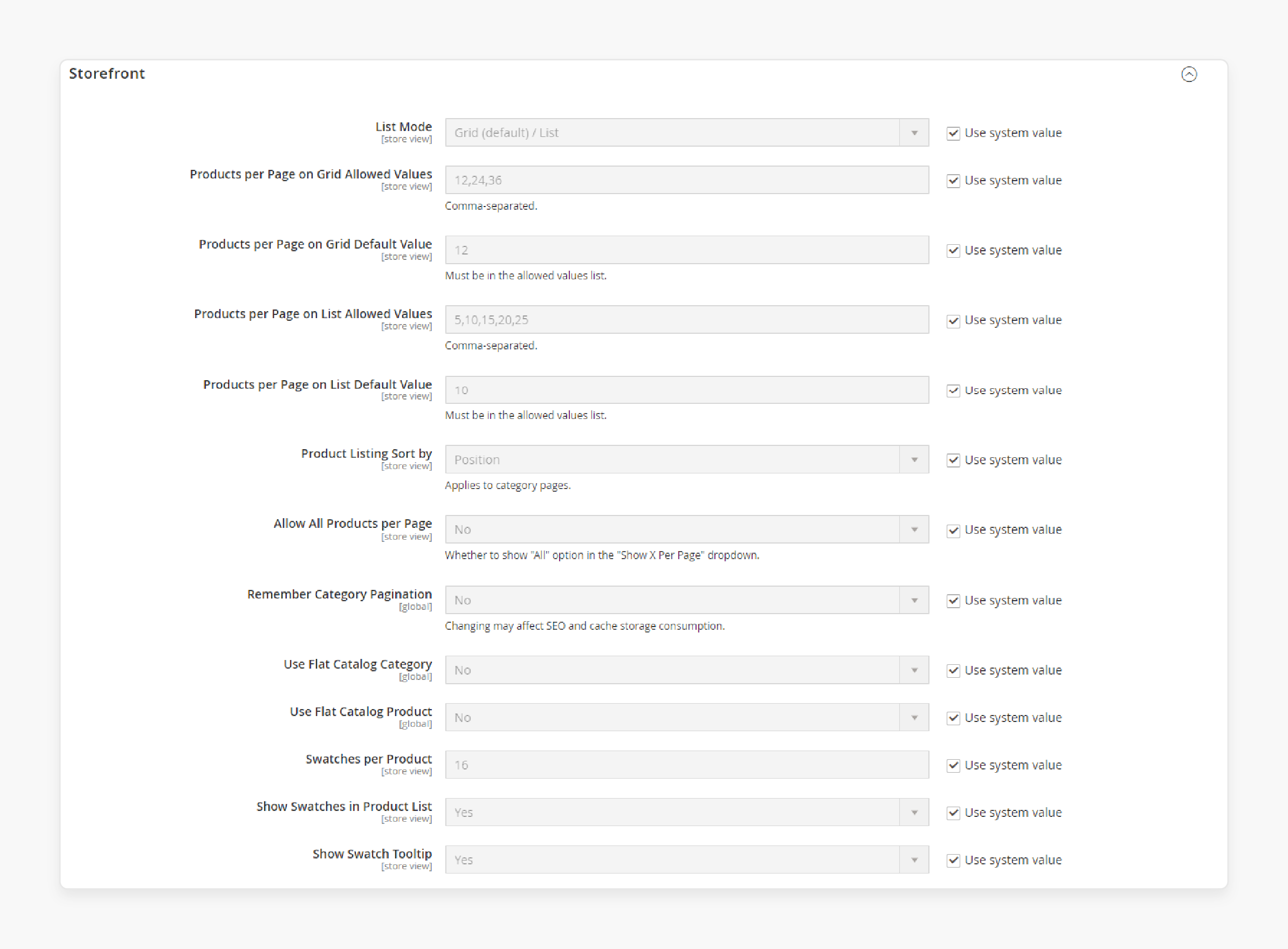Click the Products per Page on List Default Value label
The width and height of the screenshot is (1288, 949).
[318, 384]
